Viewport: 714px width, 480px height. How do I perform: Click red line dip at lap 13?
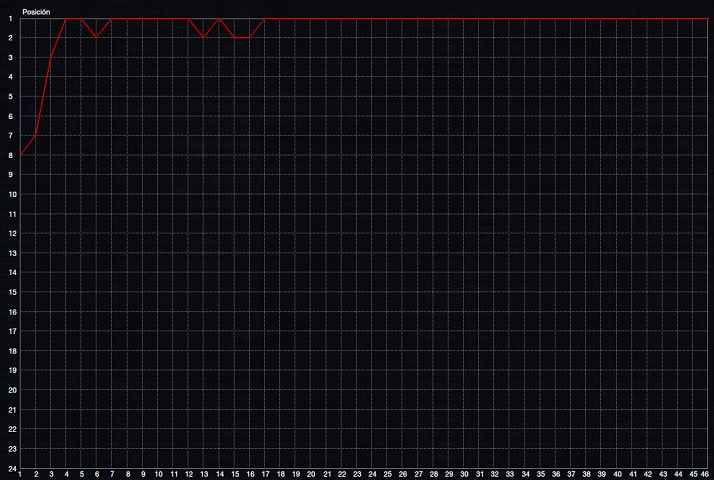point(204,38)
